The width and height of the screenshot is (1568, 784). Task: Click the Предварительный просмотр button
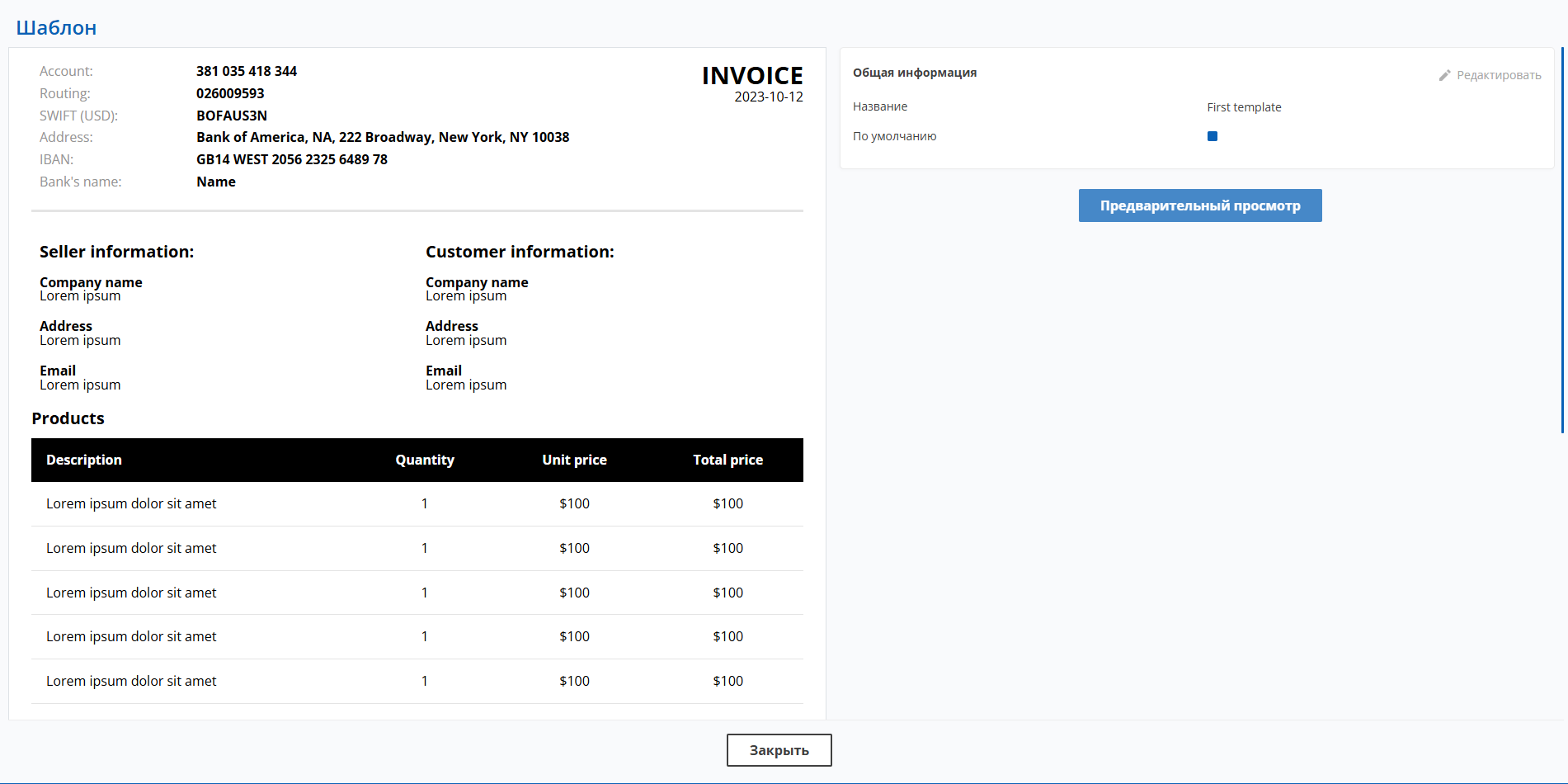tap(1200, 205)
